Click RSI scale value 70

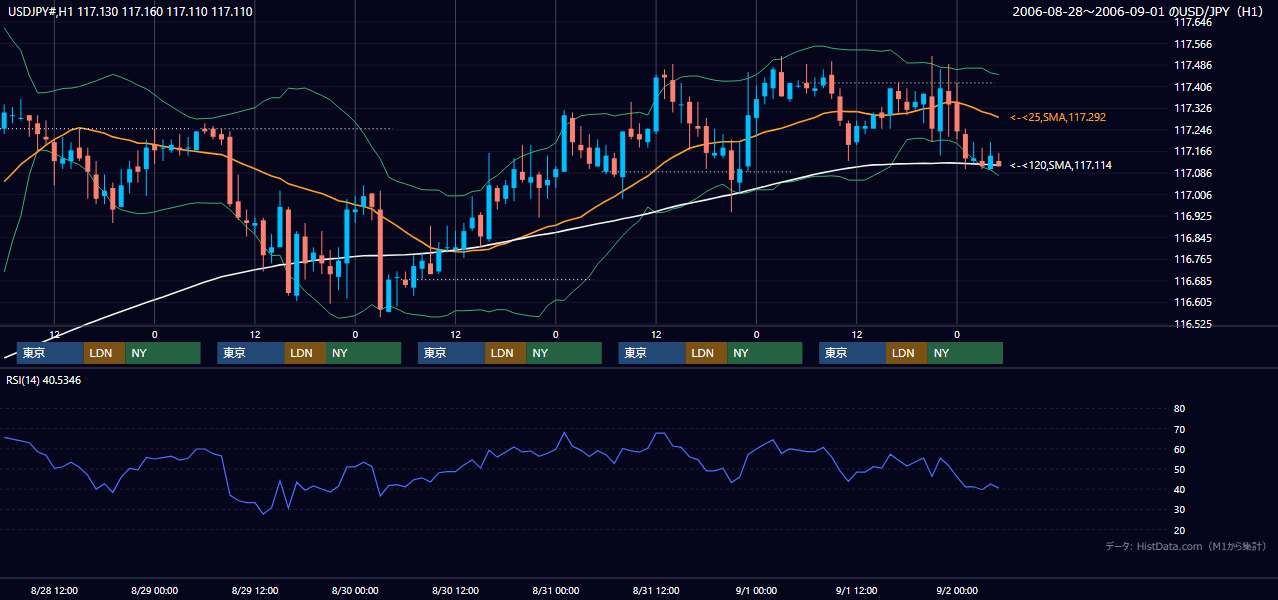(x=1179, y=429)
